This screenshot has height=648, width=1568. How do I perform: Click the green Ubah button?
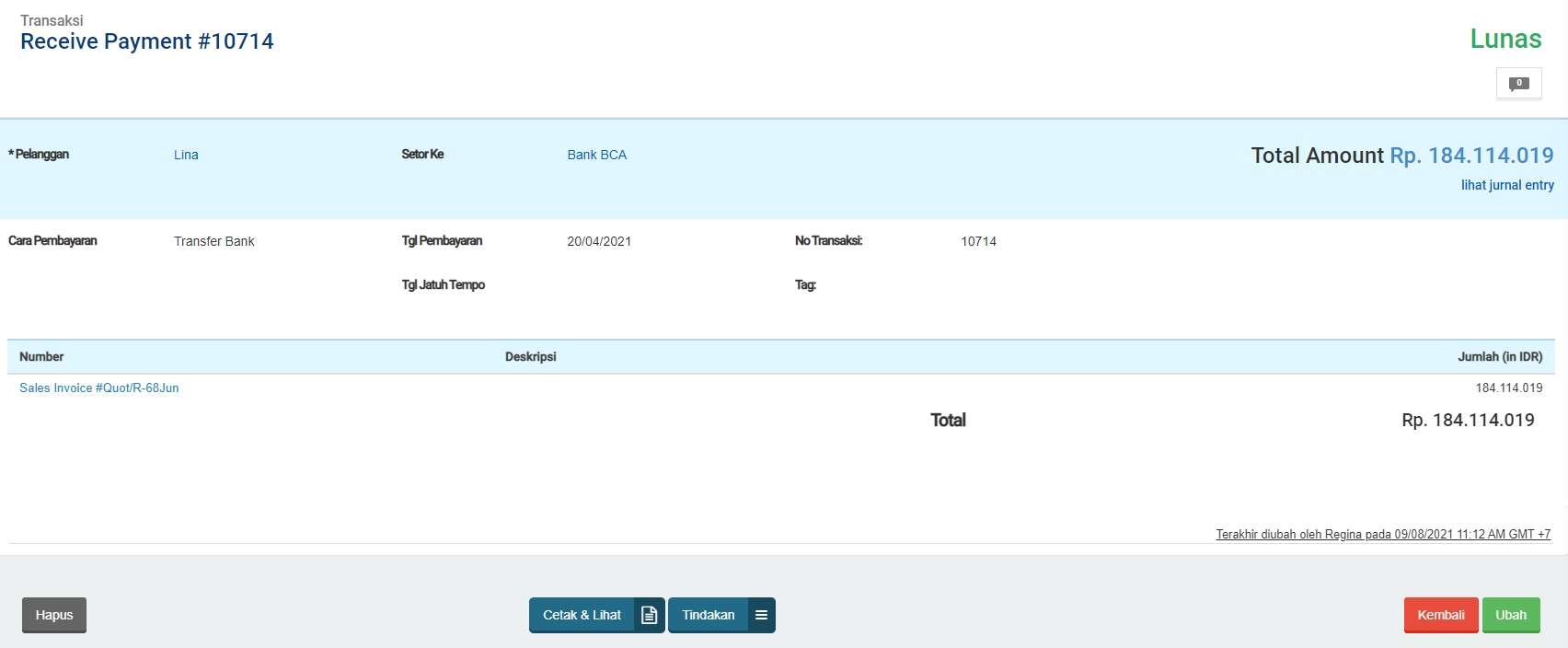click(1511, 615)
